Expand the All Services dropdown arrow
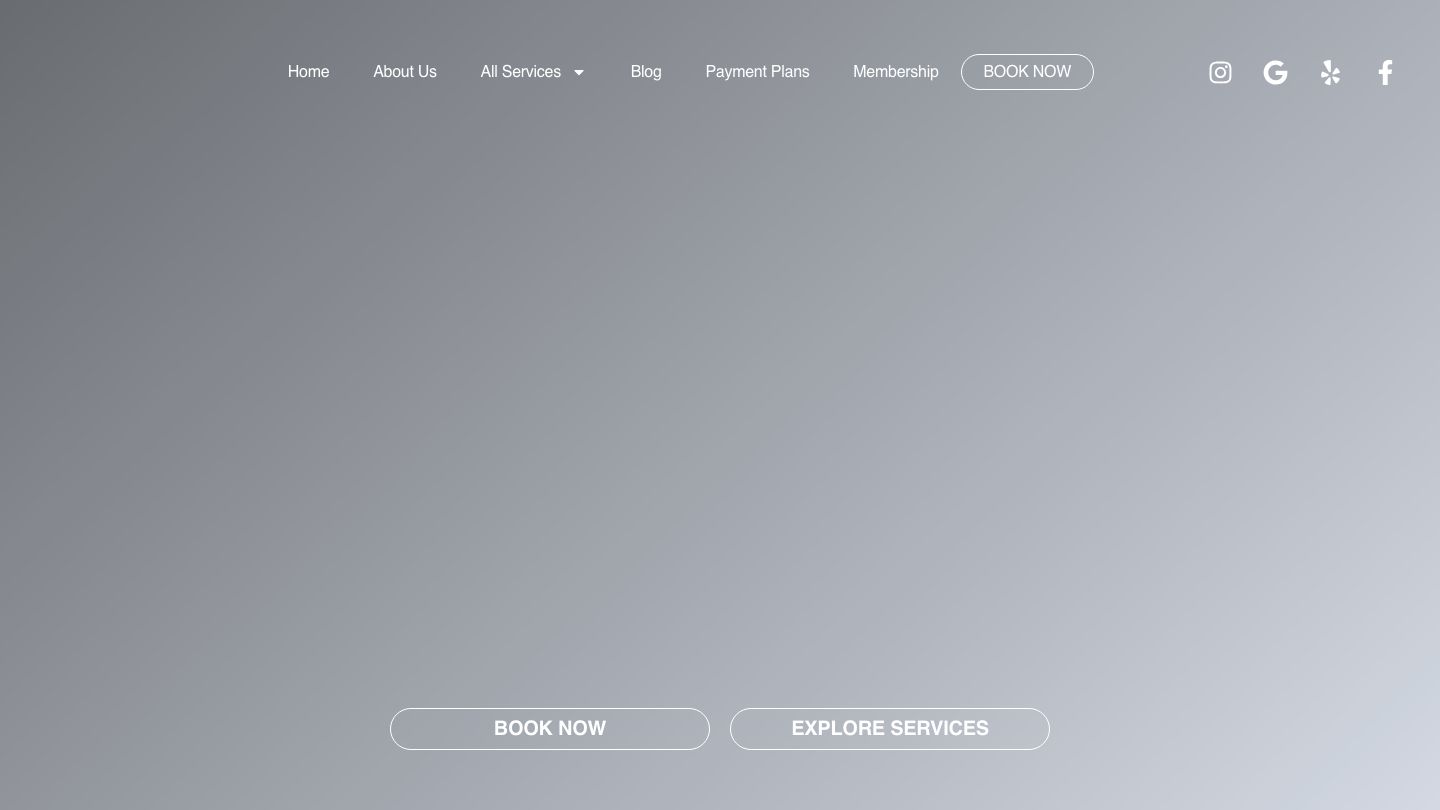 (x=578, y=72)
